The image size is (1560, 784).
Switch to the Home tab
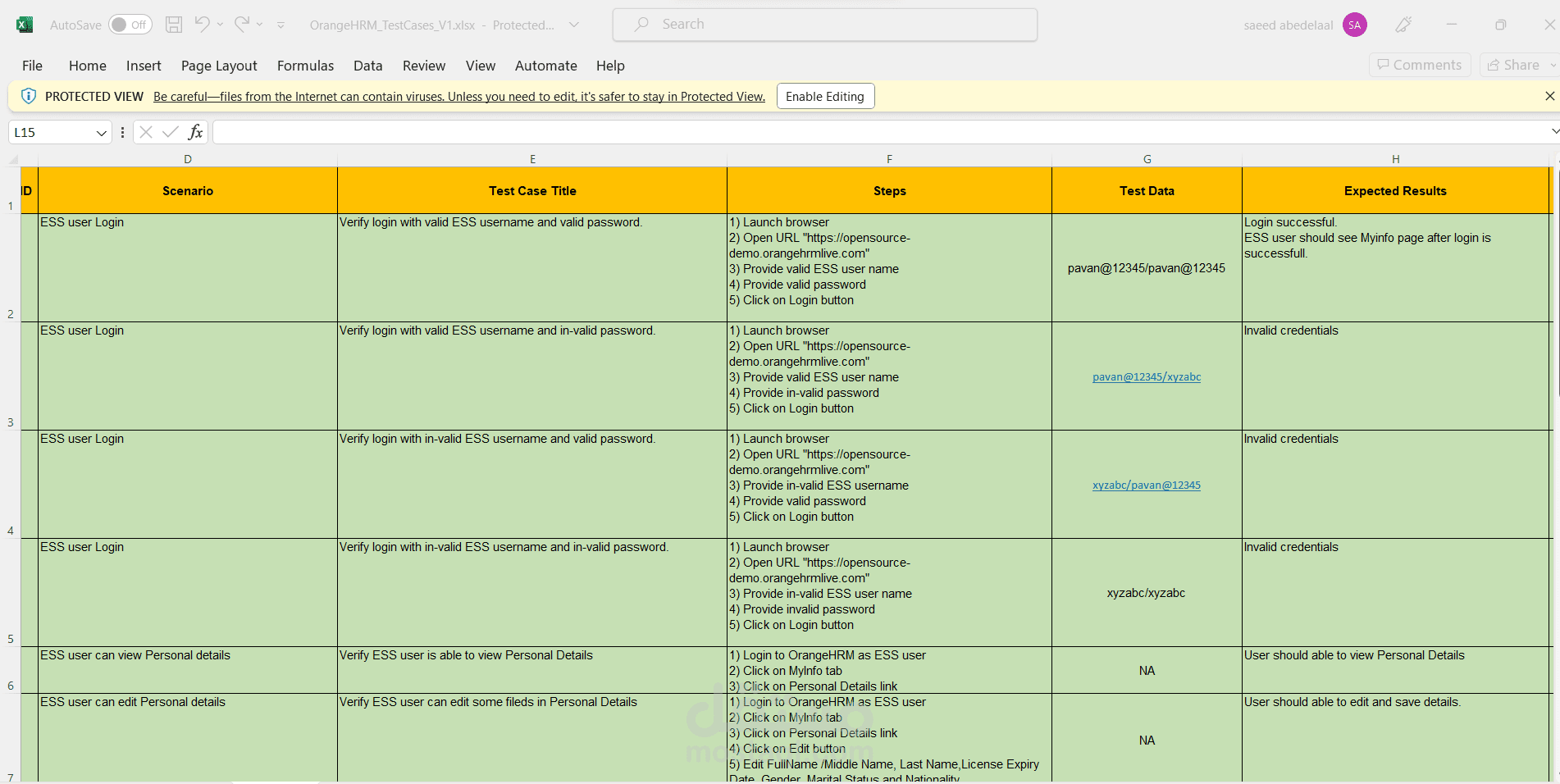[88, 66]
